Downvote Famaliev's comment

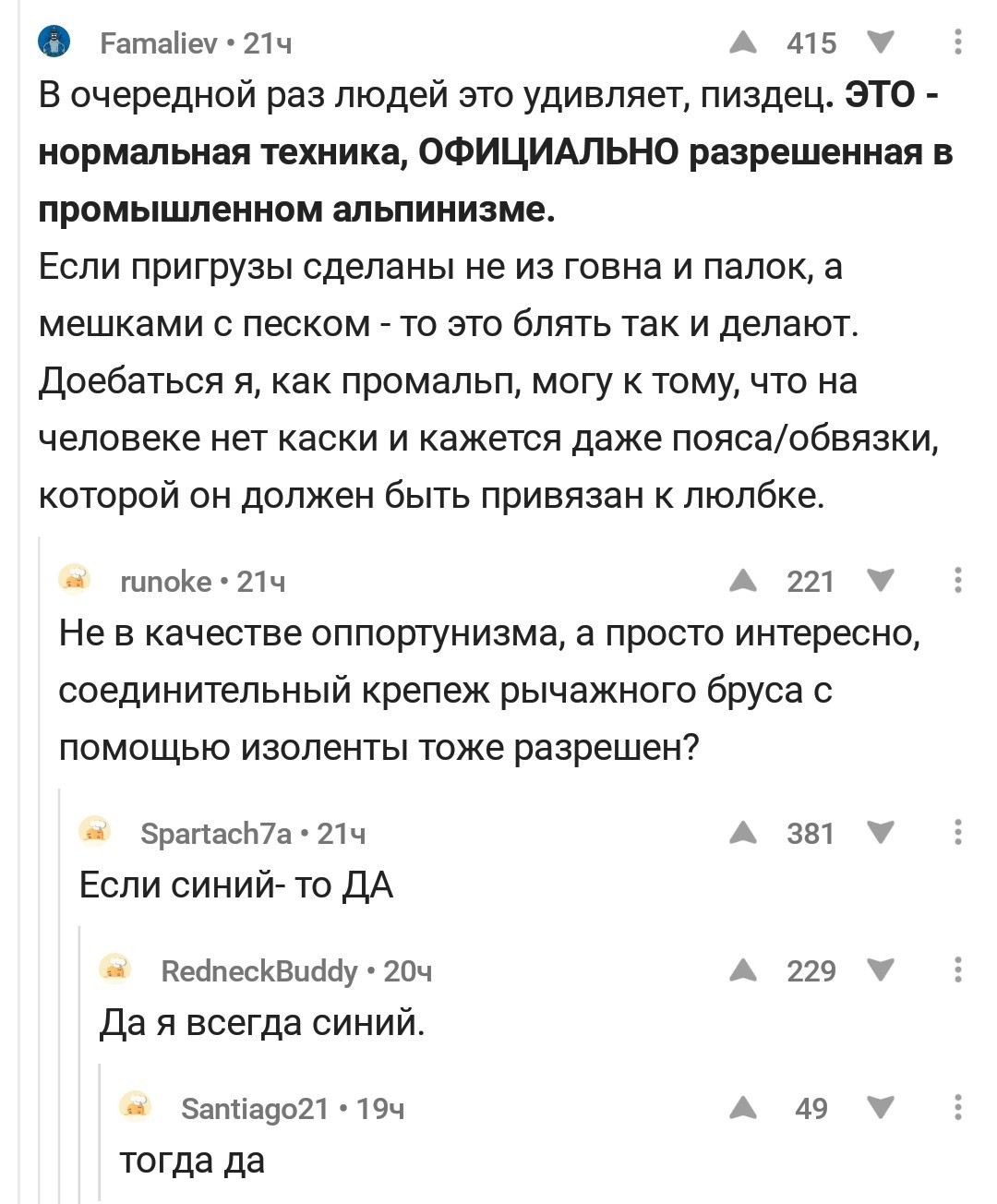tap(882, 42)
